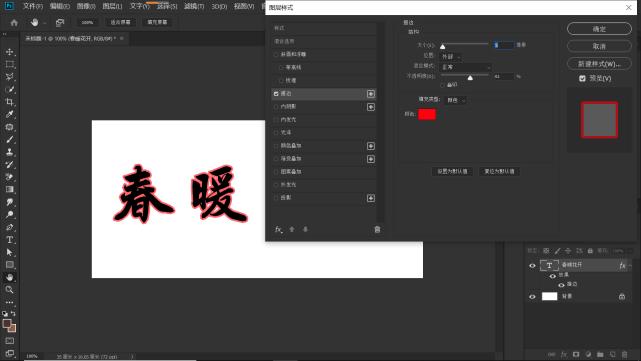641x361 pixels.
Task: Select the Crop tool
Action: [9, 102]
